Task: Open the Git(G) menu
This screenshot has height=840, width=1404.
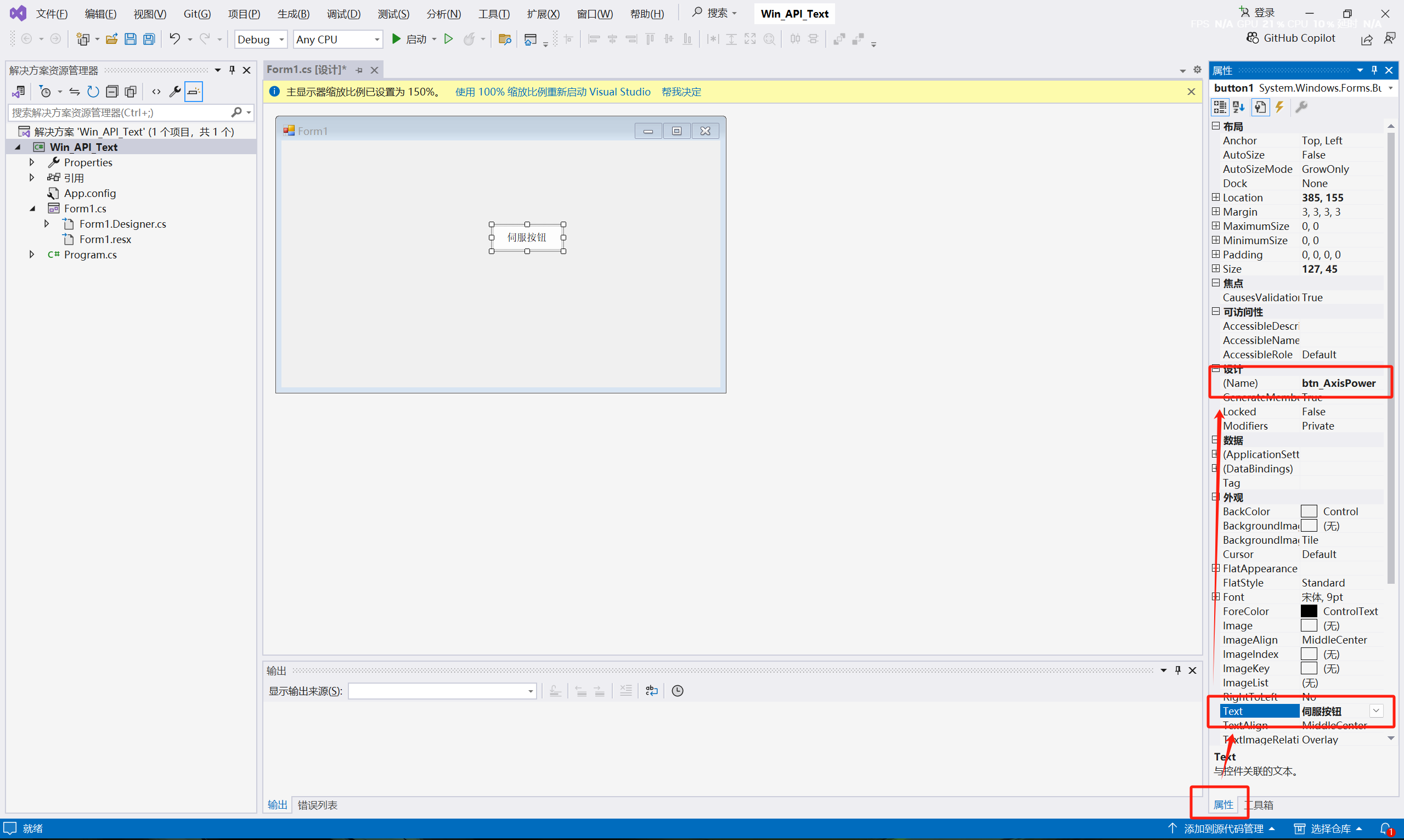Action: pos(197,14)
